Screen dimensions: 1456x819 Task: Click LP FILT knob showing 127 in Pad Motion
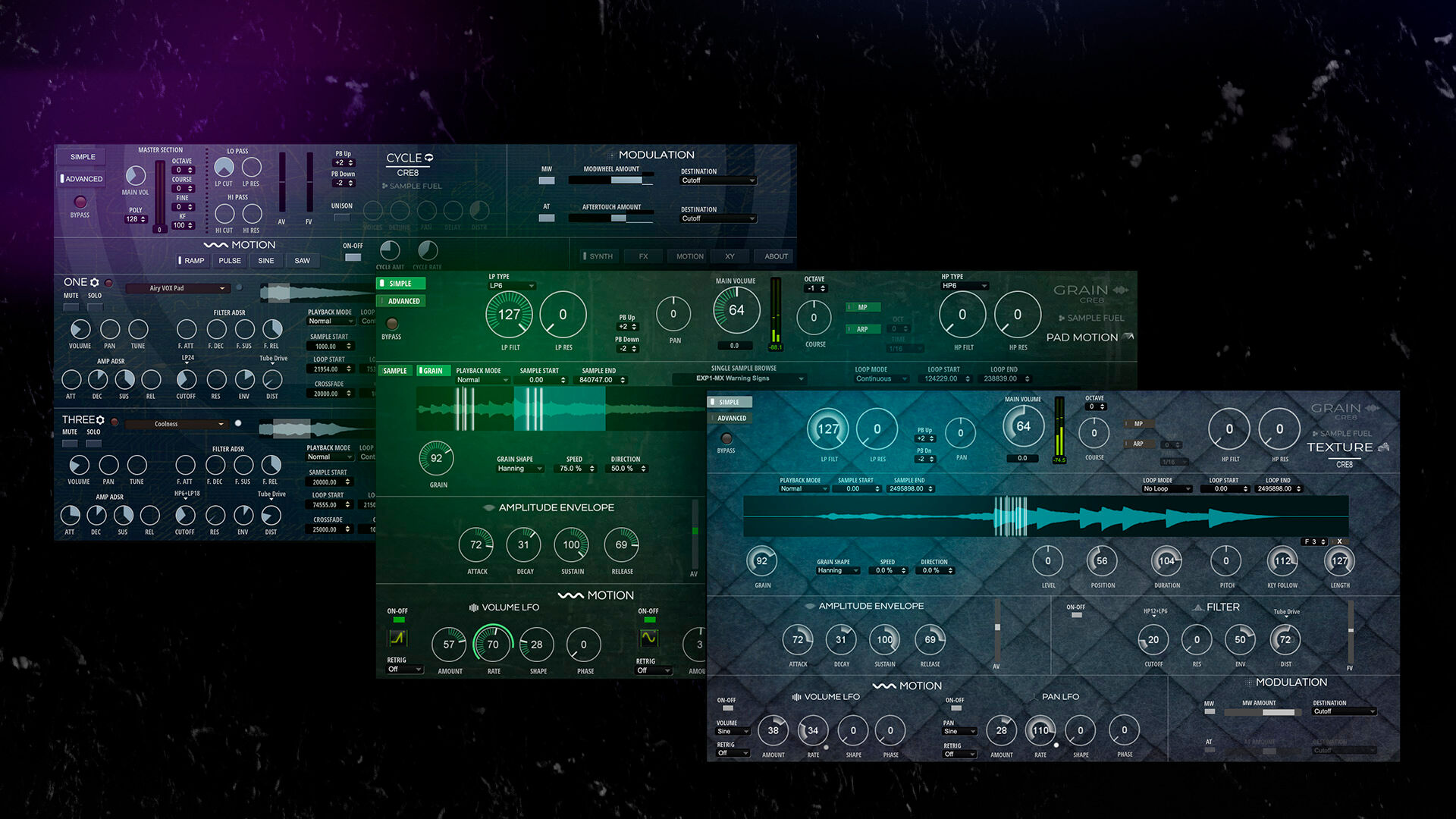pyautogui.click(x=509, y=315)
